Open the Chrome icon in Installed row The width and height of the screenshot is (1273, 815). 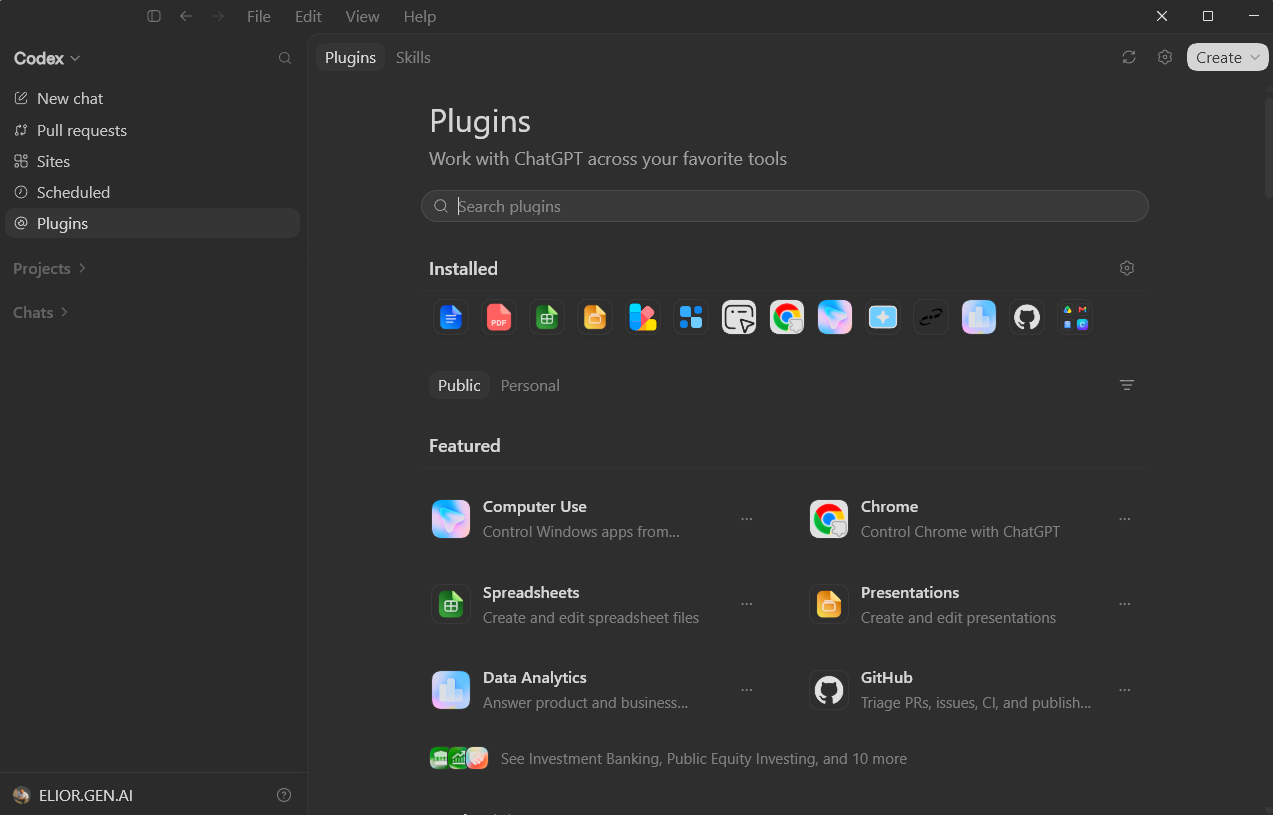coord(787,318)
